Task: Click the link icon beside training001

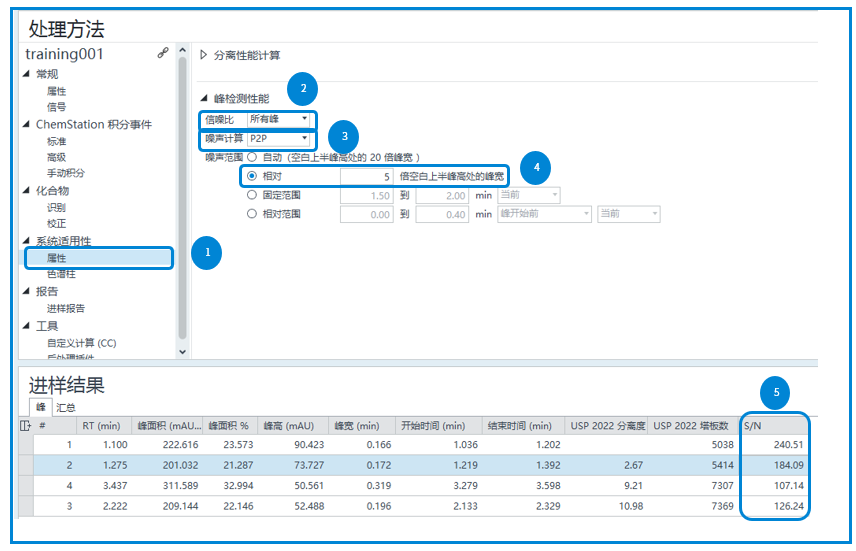Action: [163, 53]
